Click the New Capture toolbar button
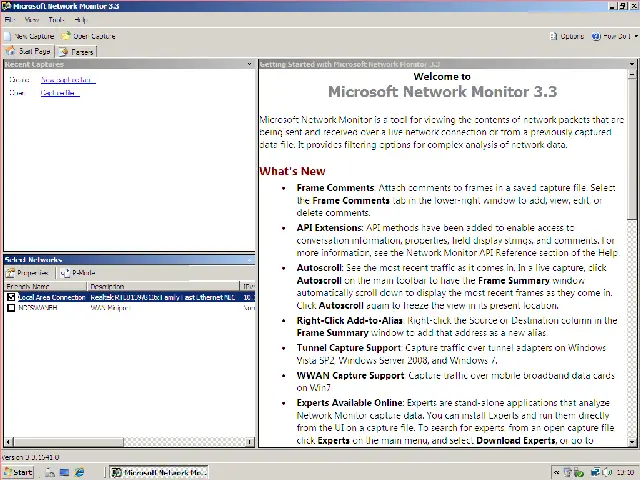The image size is (640, 480). pyautogui.click(x=29, y=36)
